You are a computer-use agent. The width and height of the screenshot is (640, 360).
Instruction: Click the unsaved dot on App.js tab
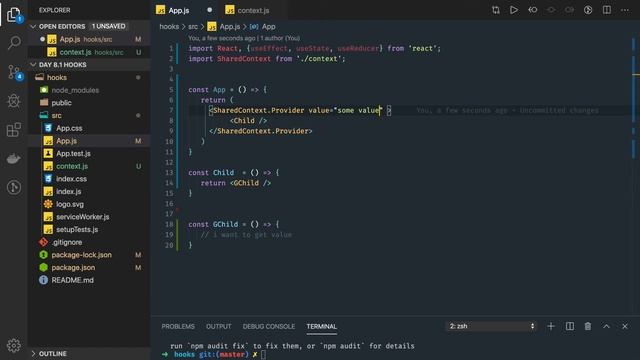[x=209, y=10]
